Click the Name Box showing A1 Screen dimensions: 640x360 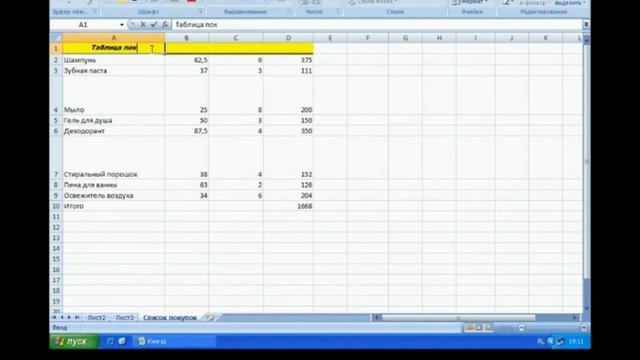84,25
